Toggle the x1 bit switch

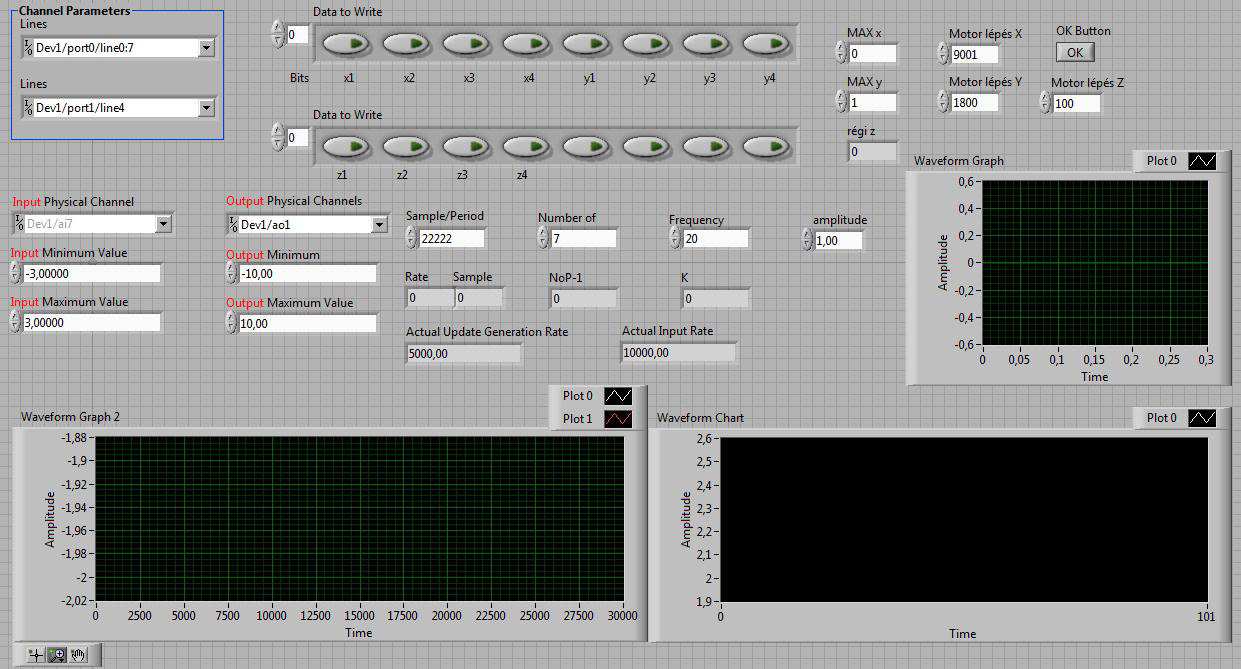[348, 44]
